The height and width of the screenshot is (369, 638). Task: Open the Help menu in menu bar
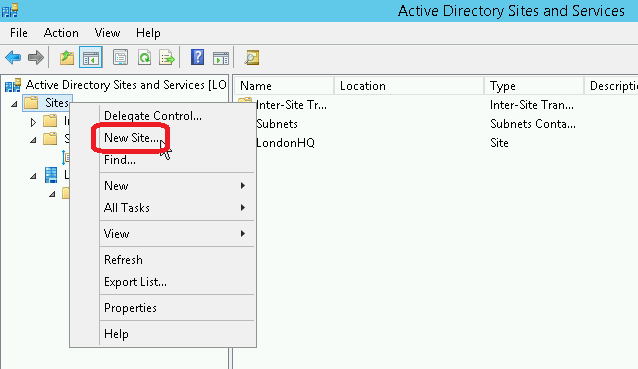pos(148,33)
